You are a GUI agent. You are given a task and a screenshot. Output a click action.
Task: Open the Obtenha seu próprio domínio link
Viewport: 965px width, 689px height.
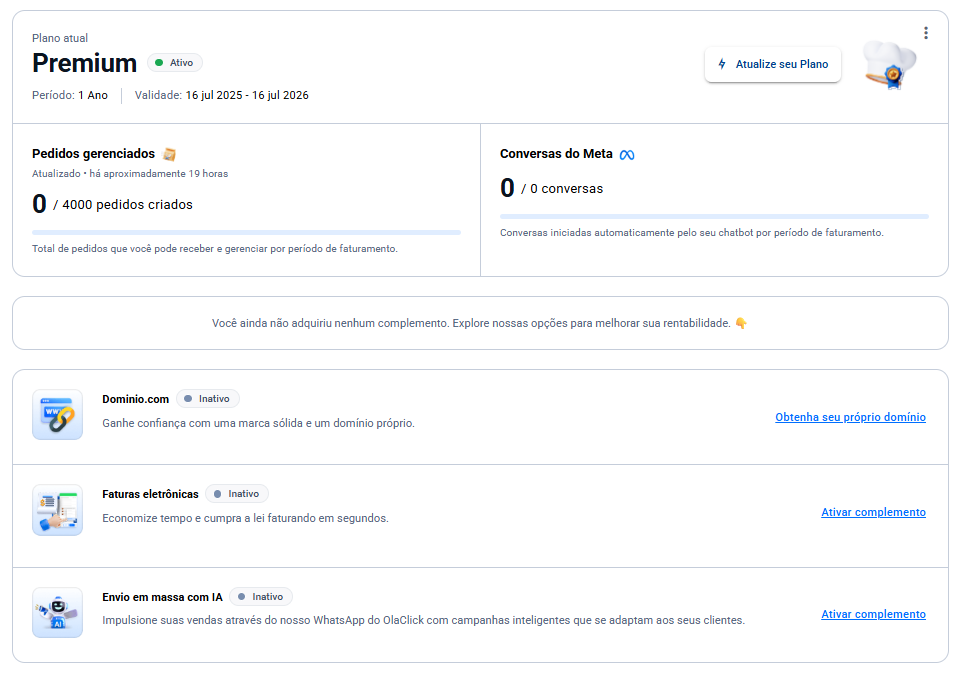pos(850,417)
